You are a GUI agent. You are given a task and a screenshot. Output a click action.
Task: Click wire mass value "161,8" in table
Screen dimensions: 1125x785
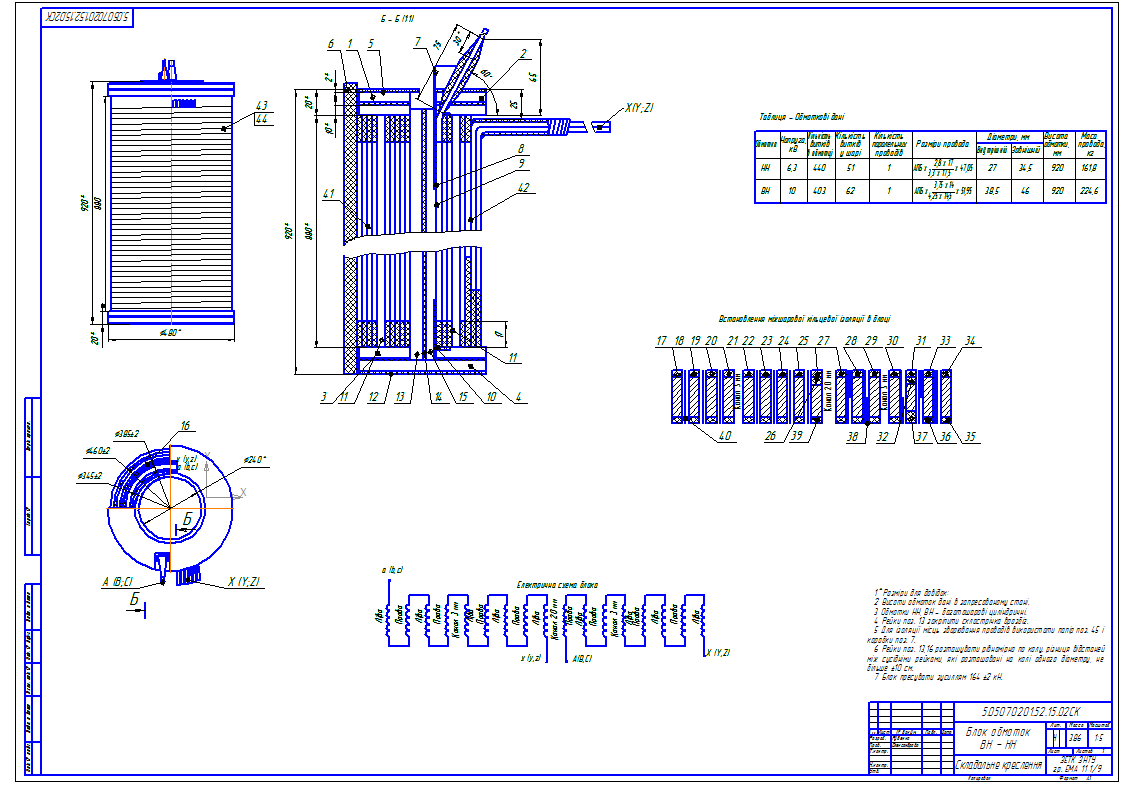[x=1089, y=168]
